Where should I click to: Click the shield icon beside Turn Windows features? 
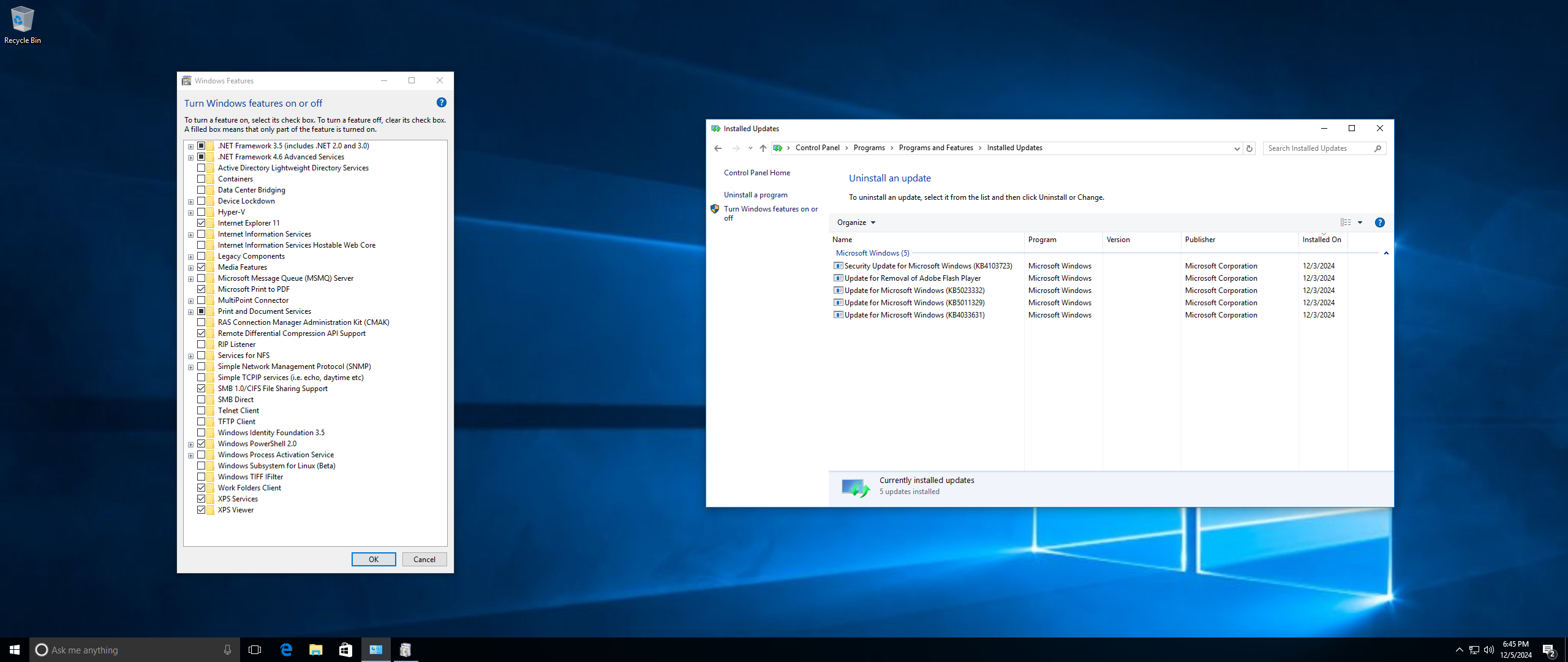coord(714,209)
